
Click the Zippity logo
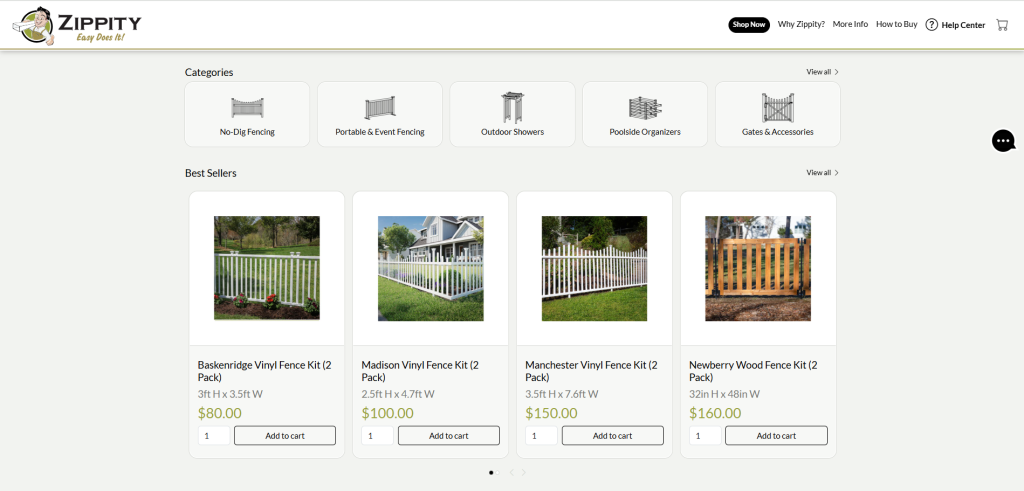point(78,25)
